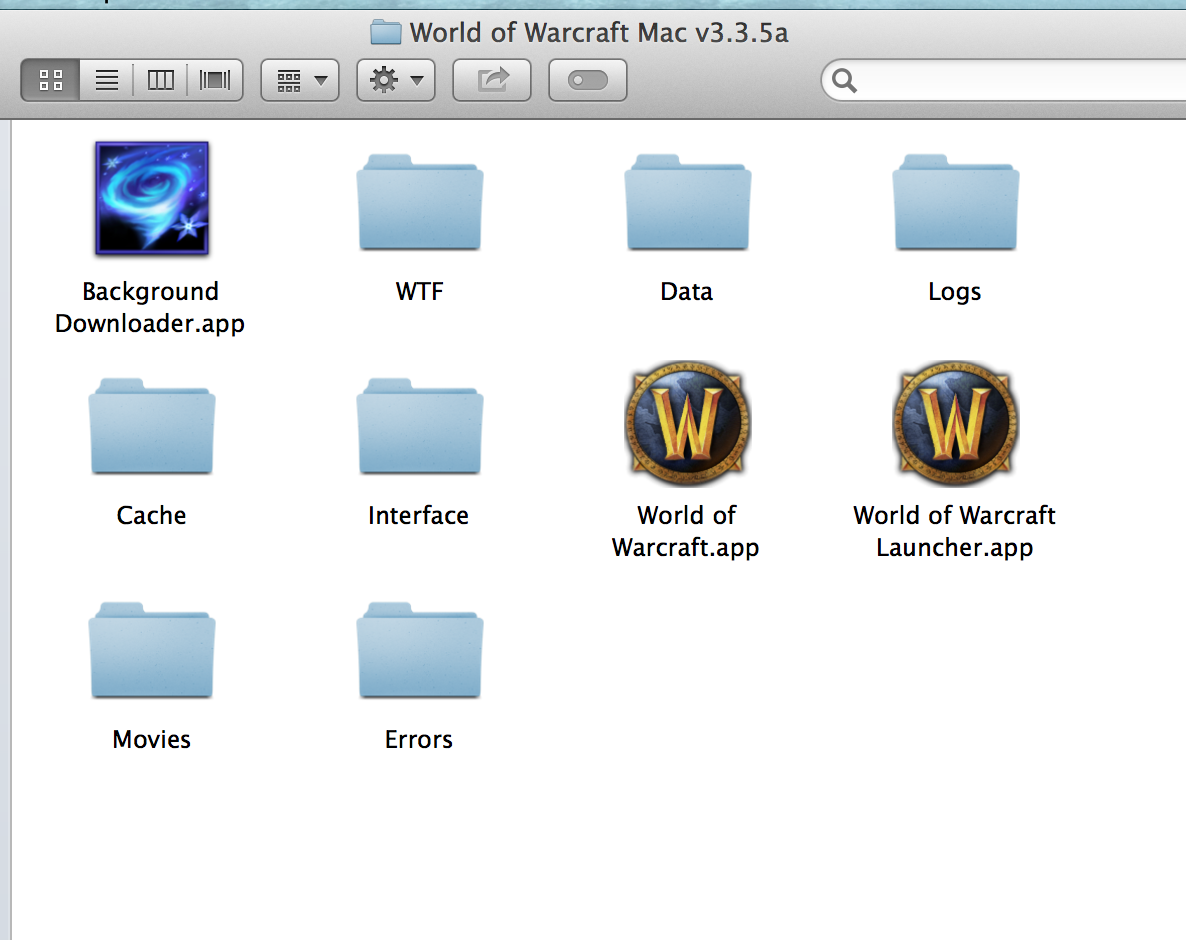Click the 'Data' folder name label
Image resolution: width=1186 pixels, height=940 pixels.
(x=687, y=291)
